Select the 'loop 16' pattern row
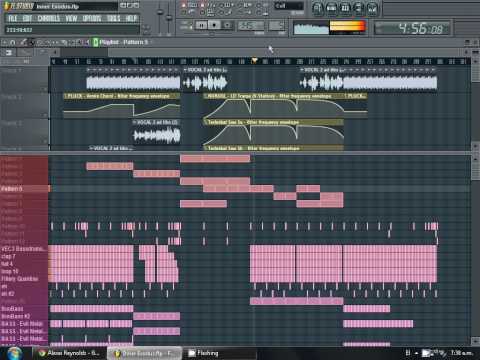This screenshot has height=360, width=480. tap(24, 271)
